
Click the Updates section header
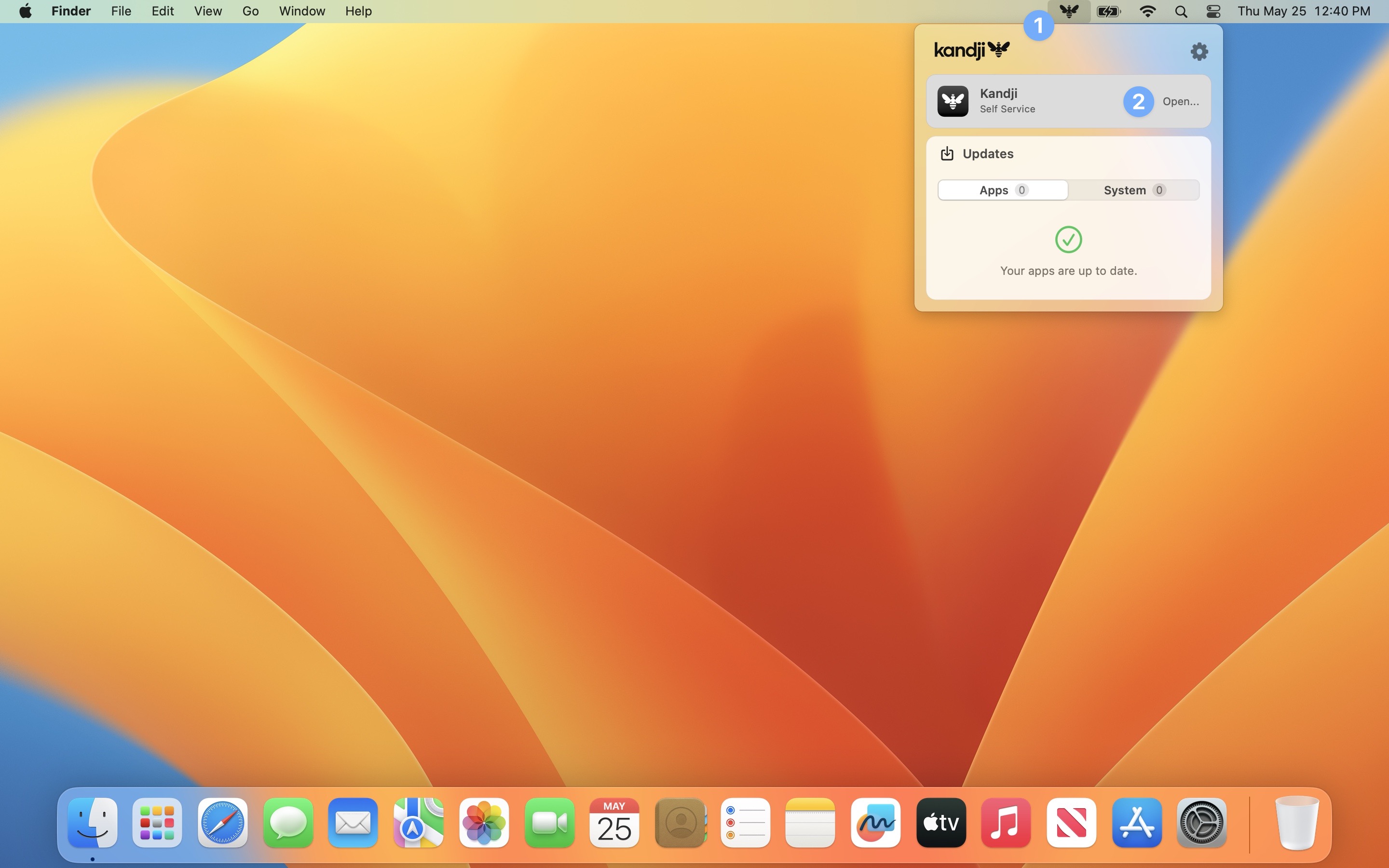click(987, 154)
